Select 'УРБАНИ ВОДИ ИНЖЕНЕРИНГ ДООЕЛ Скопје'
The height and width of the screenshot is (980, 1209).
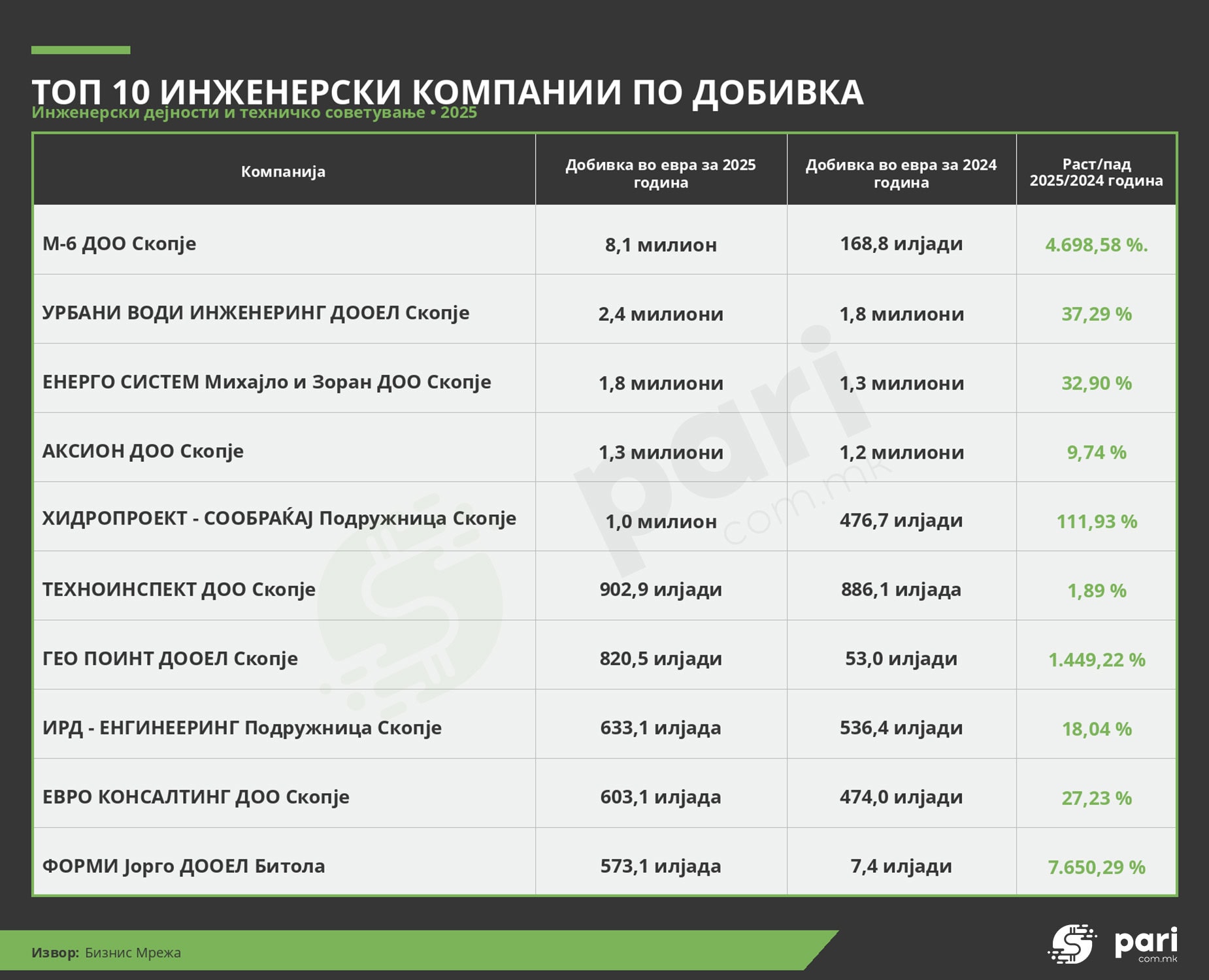point(256,313)
